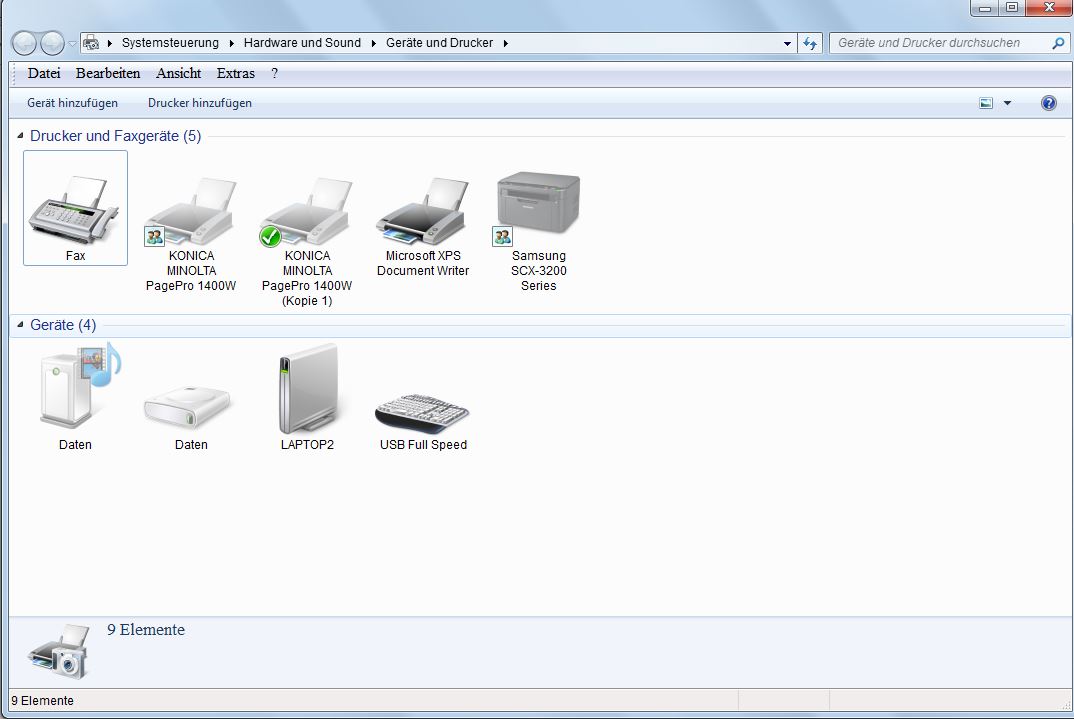The width and height of the screenshot is (1074, 719).
Task: Click the forward navigation arrow
Action: tap(52, 43)
